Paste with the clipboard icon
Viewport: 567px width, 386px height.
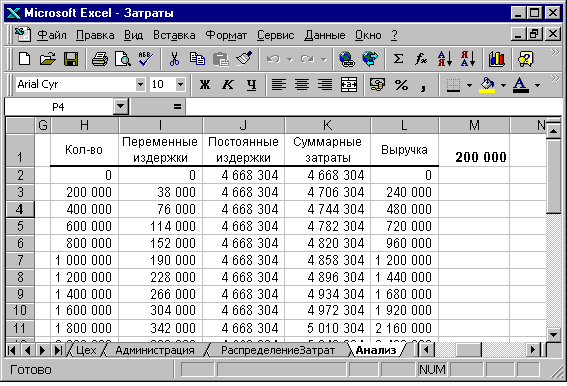pos(221,59)
